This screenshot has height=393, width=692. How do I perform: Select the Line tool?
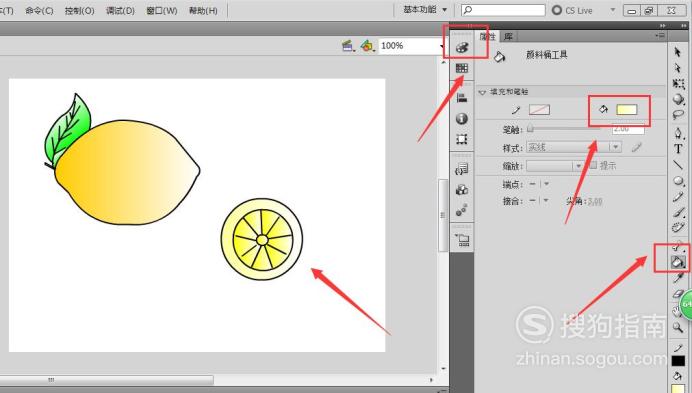(678, 165)
